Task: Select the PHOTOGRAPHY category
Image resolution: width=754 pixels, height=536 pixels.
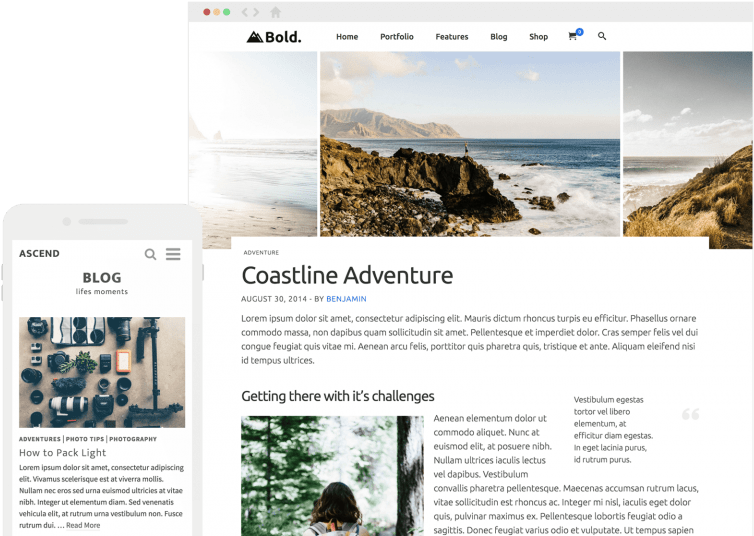Action: tap(133, 439)
